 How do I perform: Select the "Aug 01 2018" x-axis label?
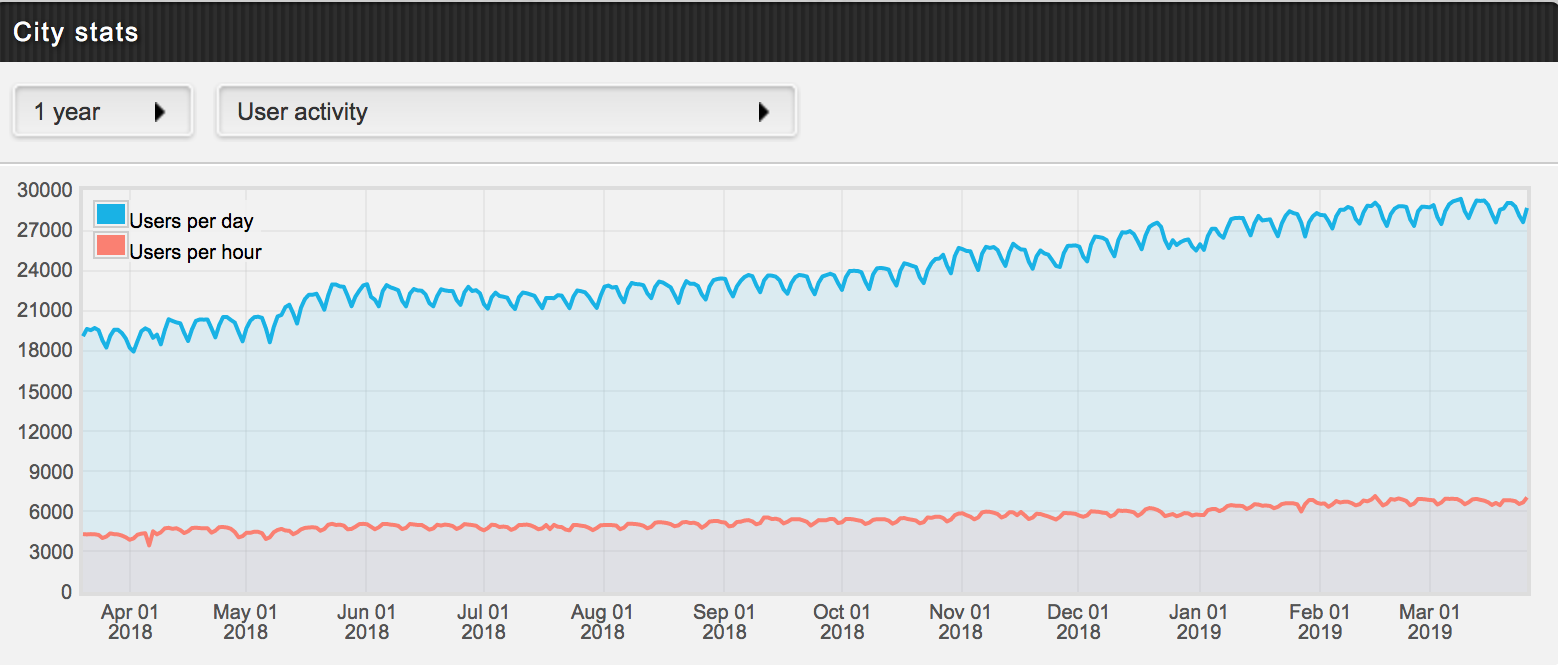point(603,621)
